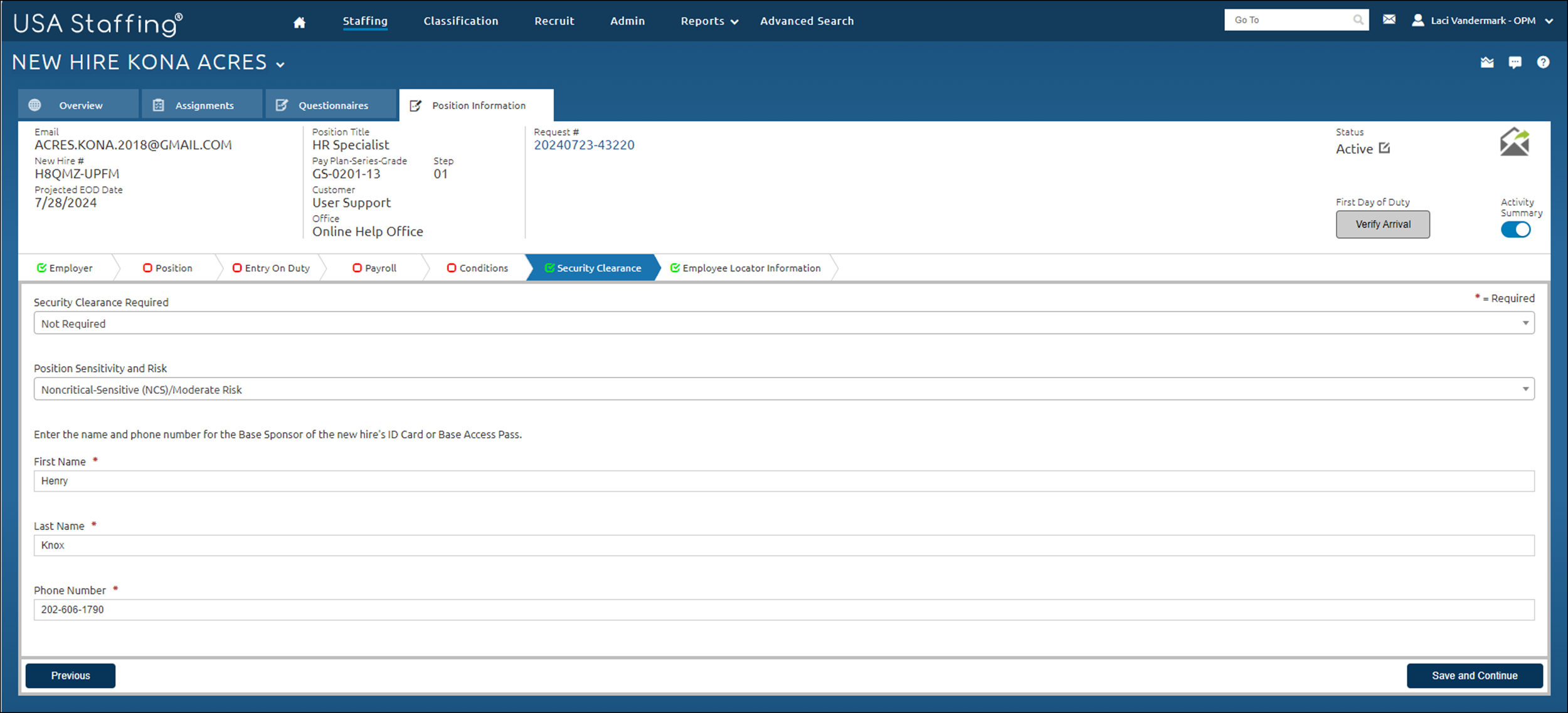Switch to the Assignments tab
The height and width of the screenshot is (713, 1568).
click(x=203, y=105)
